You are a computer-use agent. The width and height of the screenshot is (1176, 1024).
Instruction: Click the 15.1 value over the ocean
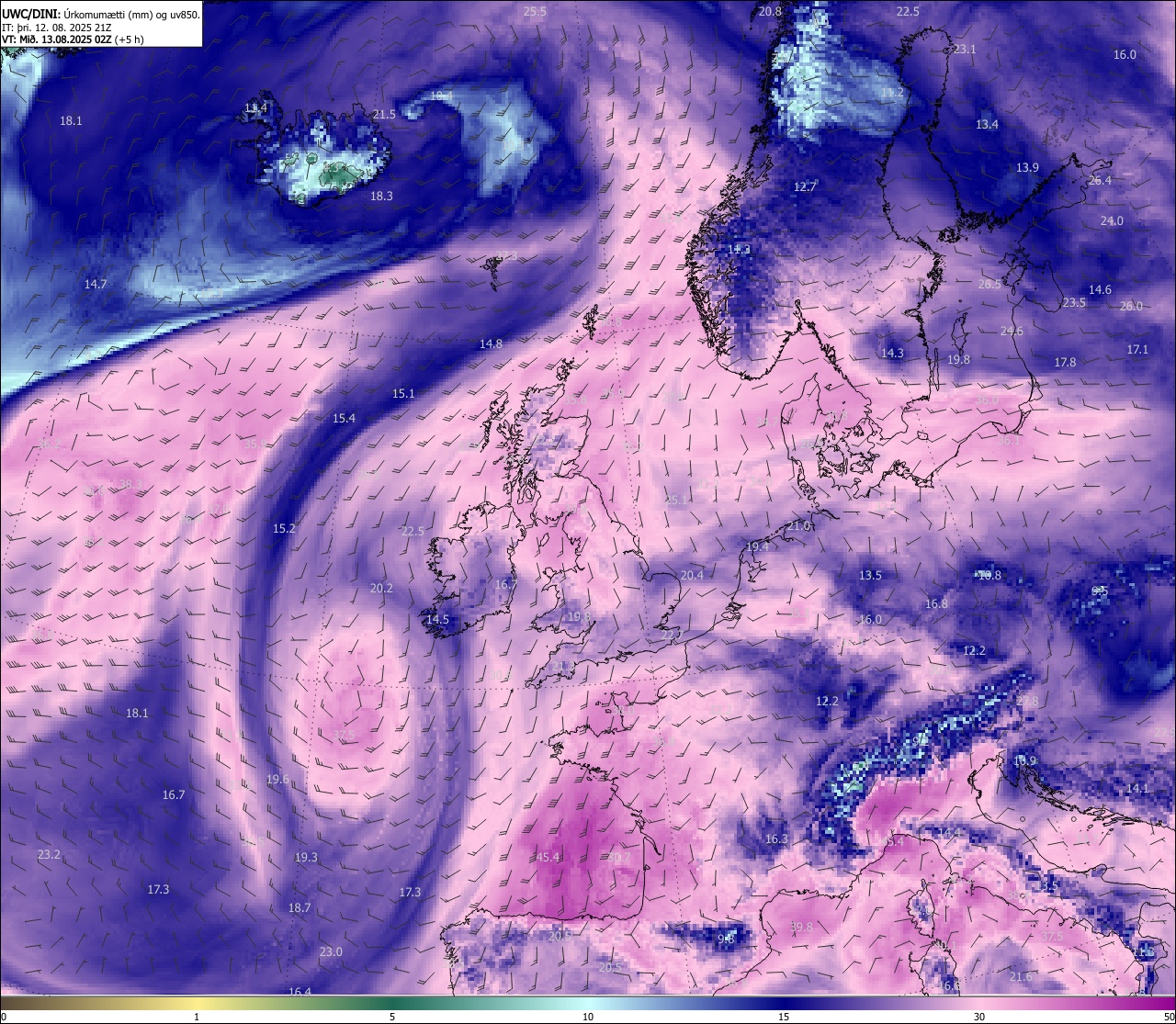[403, 393]
